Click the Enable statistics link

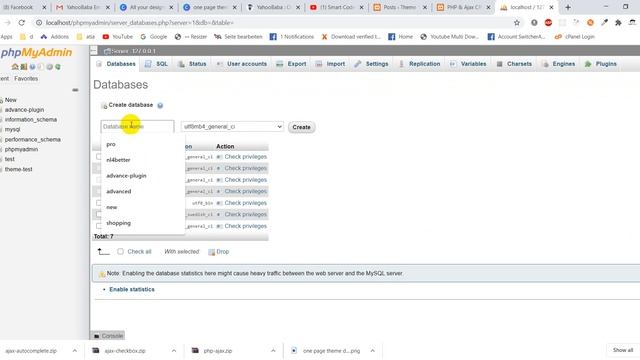click(132, 289)
